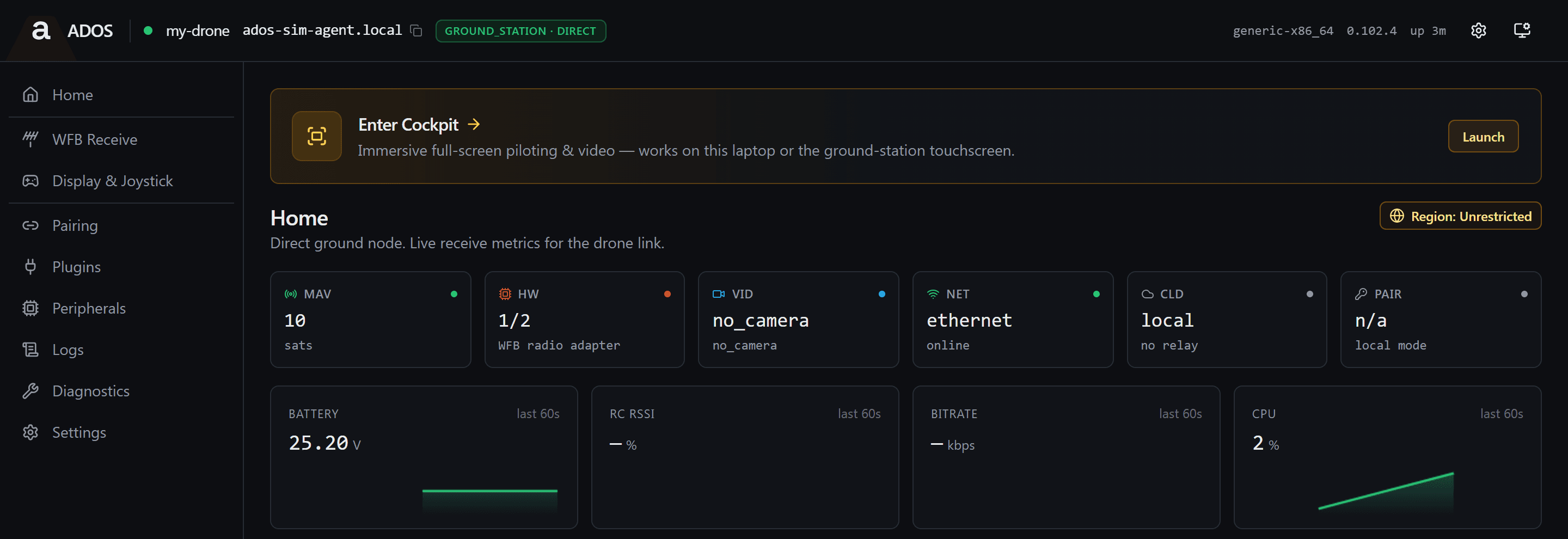The width and height of the screenshot is (1568, 539).
Task: Click the Enter Cockpit arrow icon
Action: coord(474,125)
